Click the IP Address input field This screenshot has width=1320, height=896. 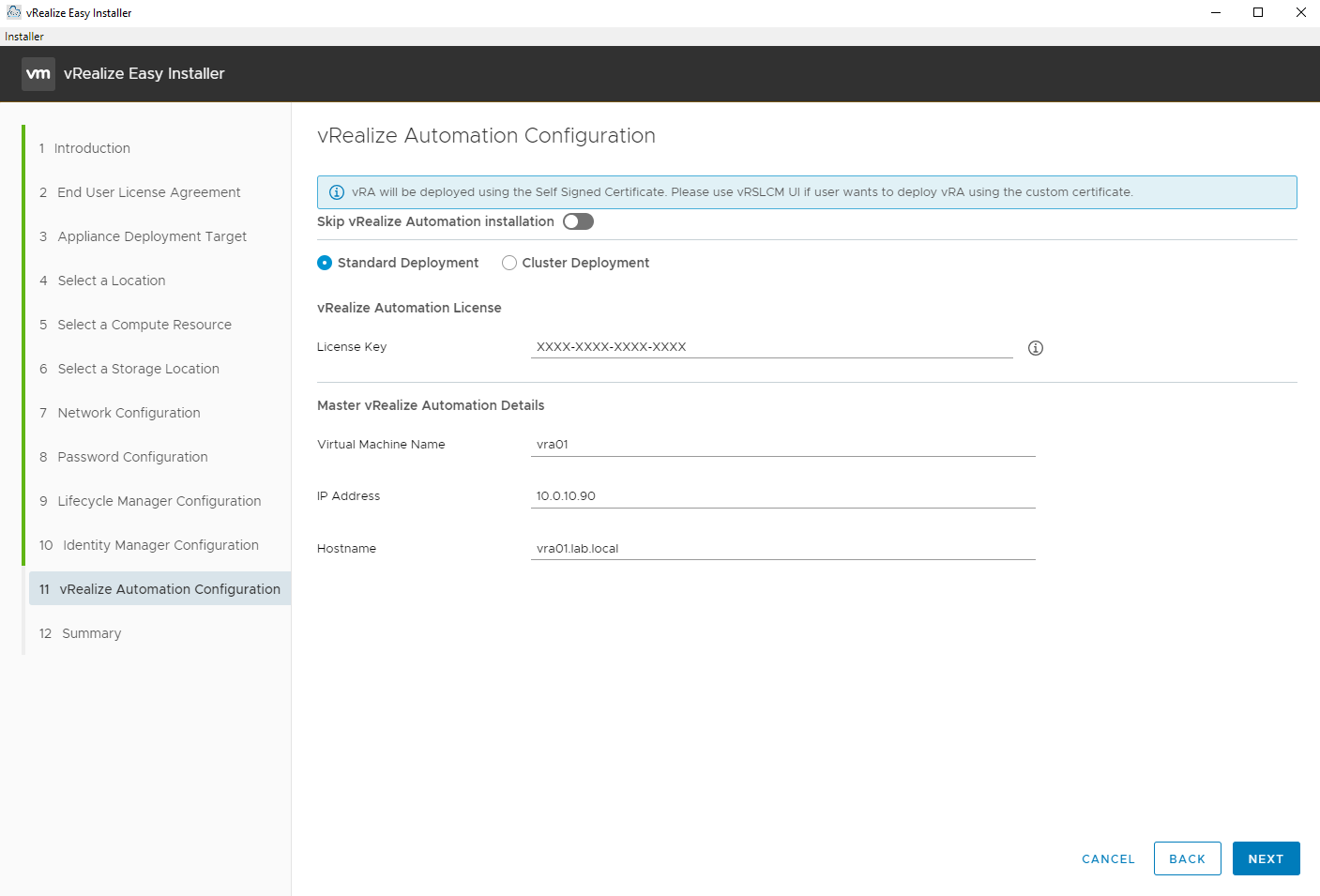(782, 496)
